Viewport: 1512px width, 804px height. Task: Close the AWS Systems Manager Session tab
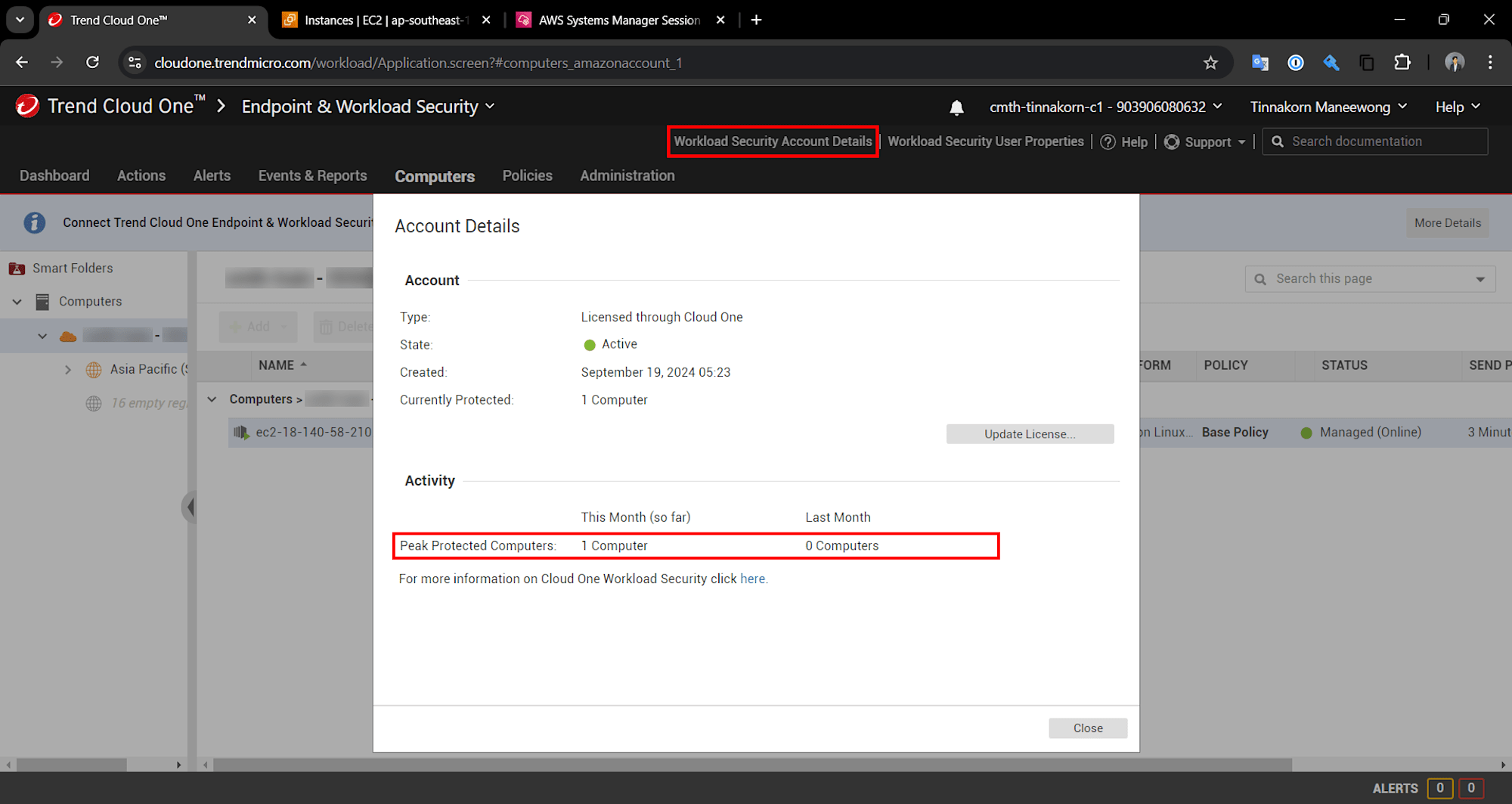(x=720, y=20)
